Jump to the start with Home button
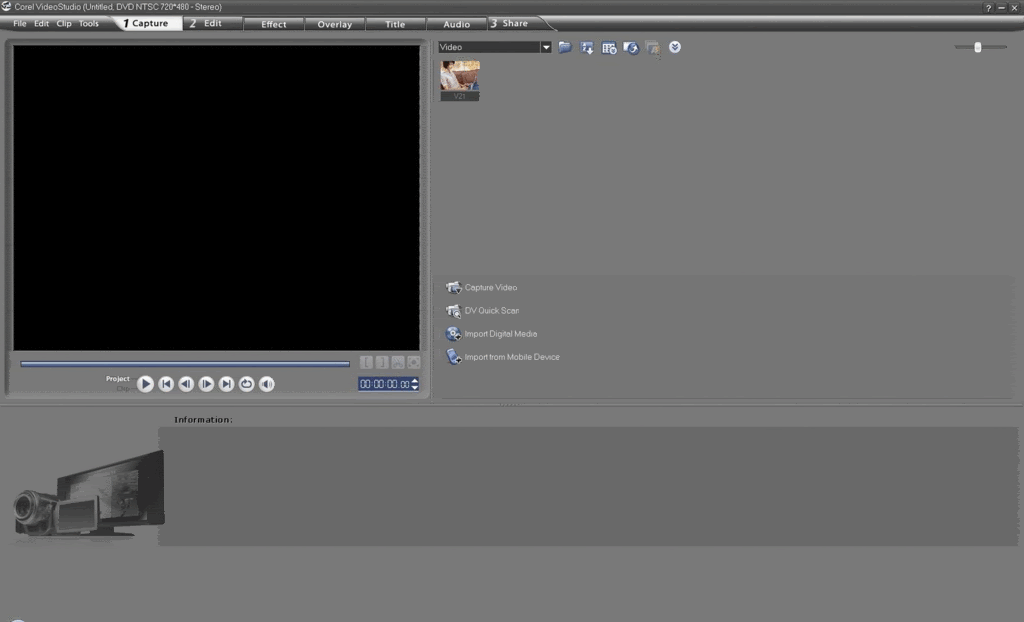 [x=166, y=384]
